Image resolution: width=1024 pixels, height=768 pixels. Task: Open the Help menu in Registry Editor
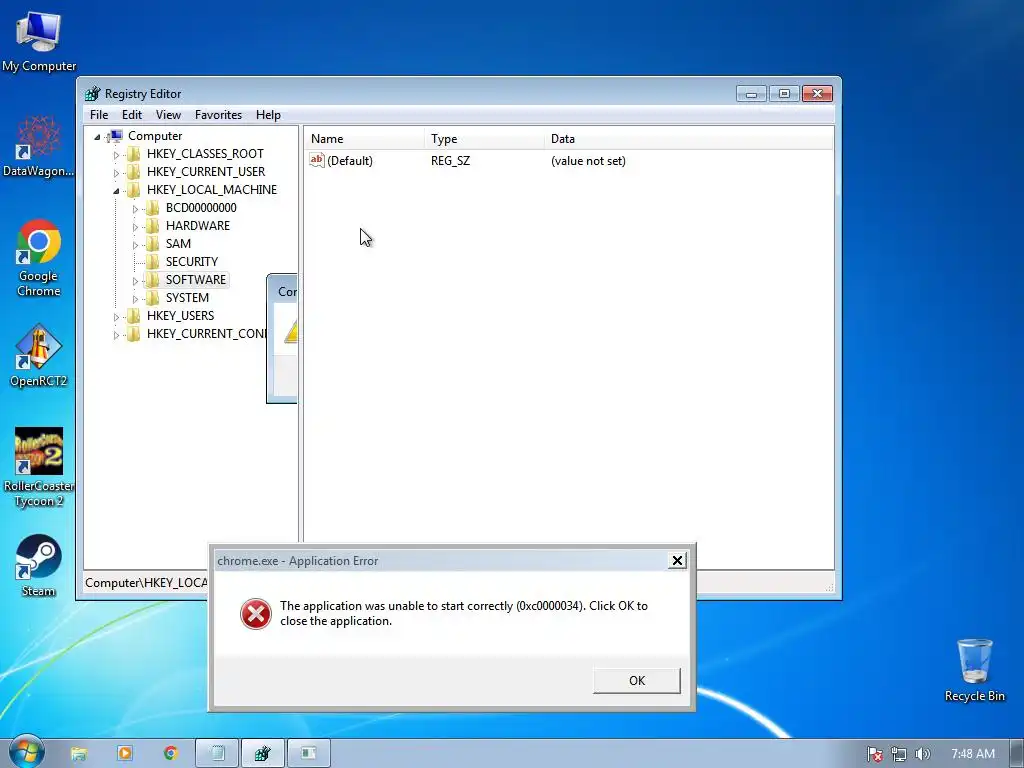pyautogui.click(x=268, y=115)
